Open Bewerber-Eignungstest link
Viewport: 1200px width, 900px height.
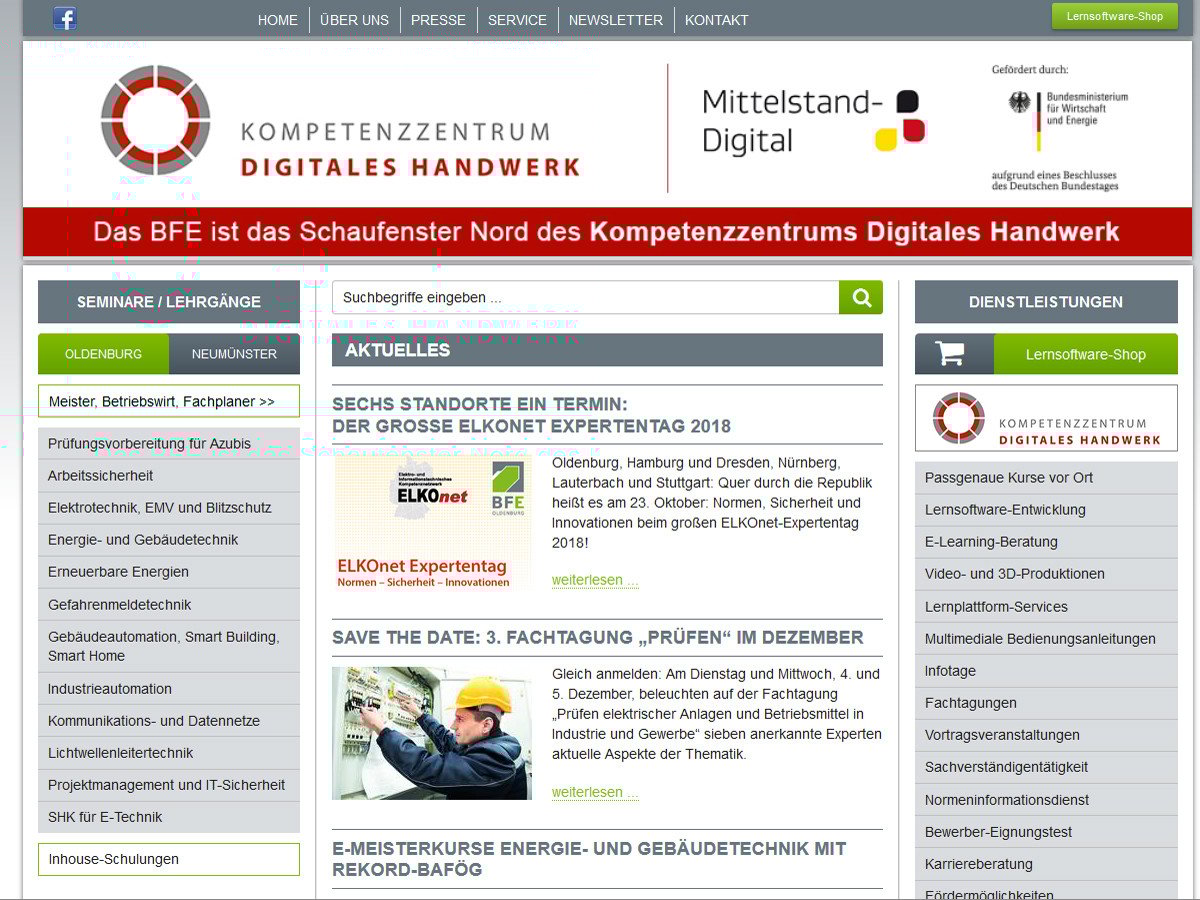pyautogui.click(x=1046, y=832)
